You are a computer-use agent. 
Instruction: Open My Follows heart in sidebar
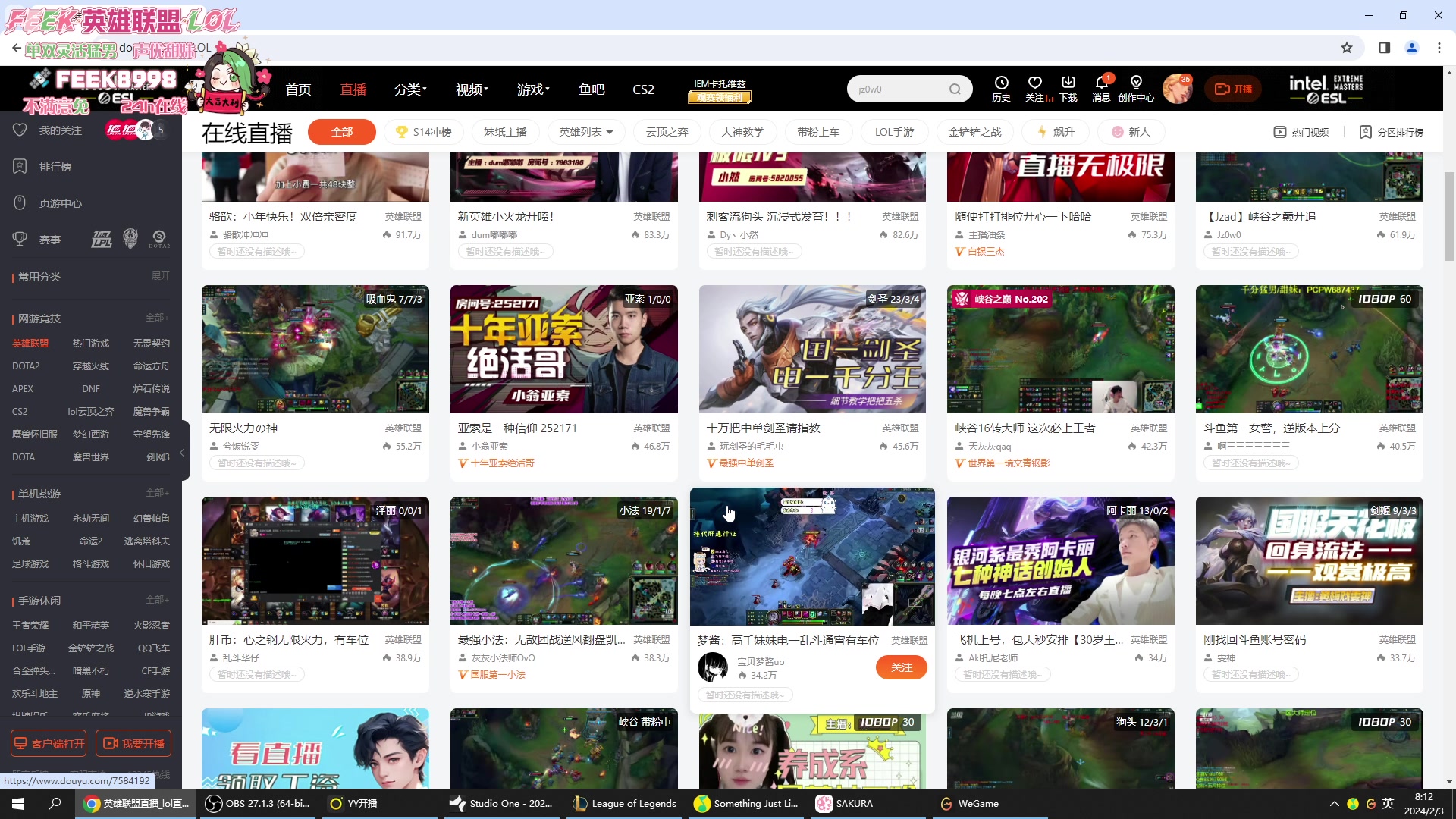[x=20, y=130]
